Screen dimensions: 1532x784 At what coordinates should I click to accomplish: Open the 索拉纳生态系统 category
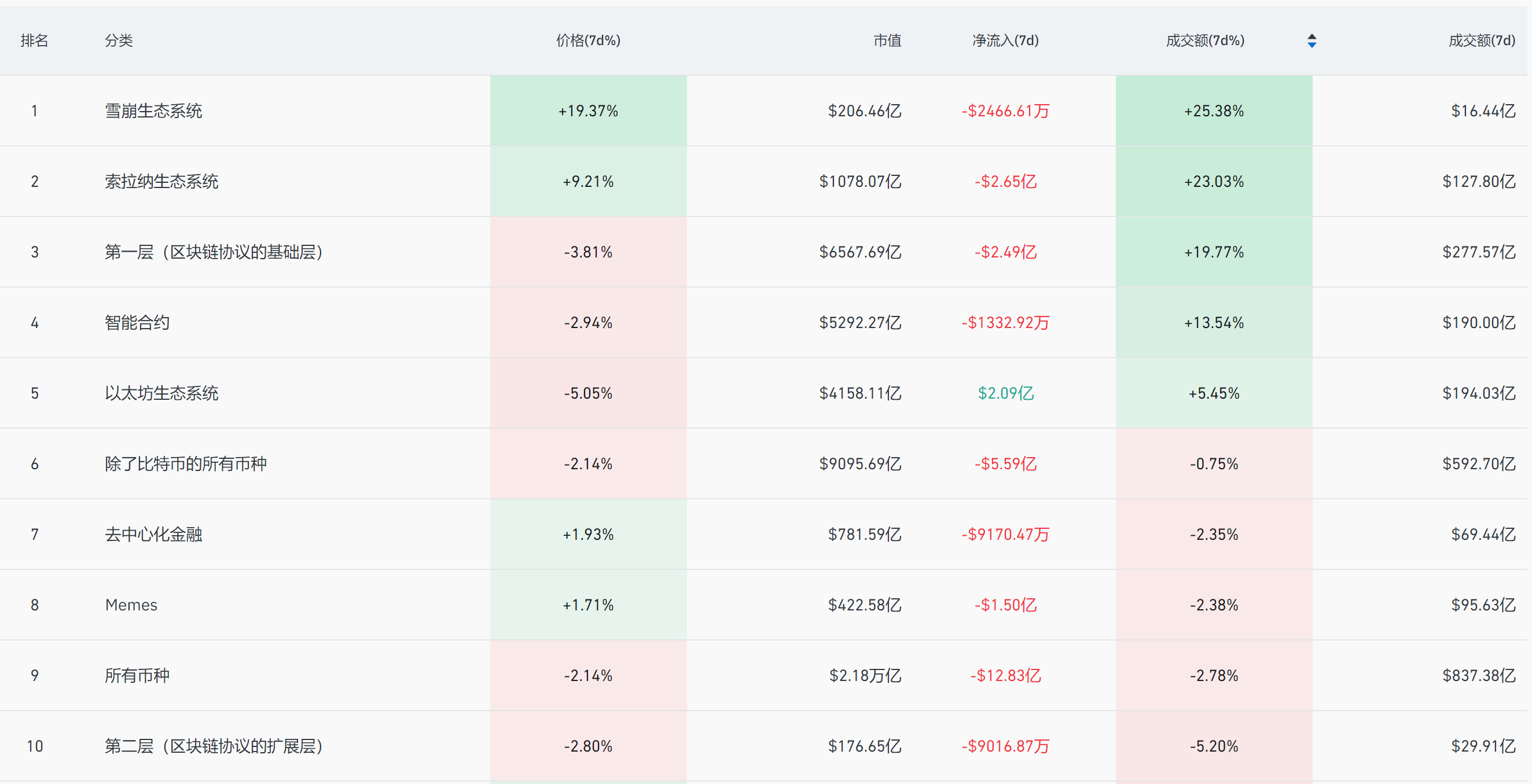tap(161, 181)
